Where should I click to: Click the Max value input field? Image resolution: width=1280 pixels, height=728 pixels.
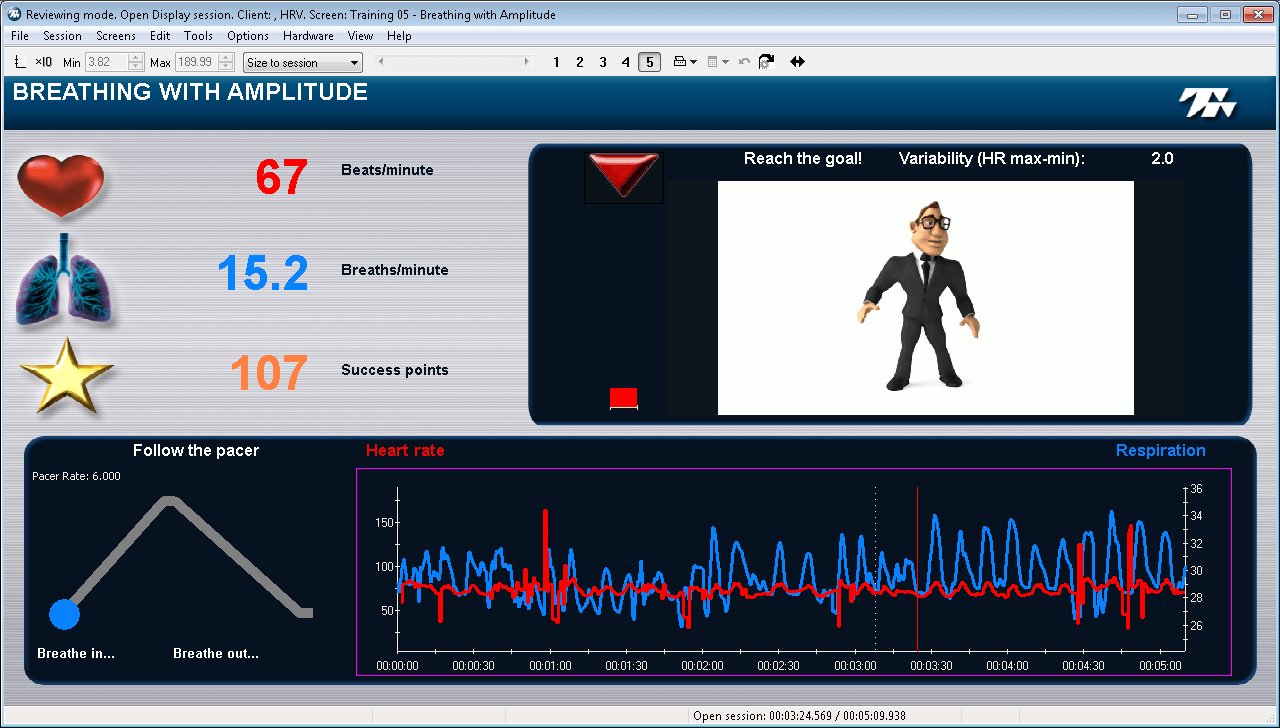click(x=196, y=62)
